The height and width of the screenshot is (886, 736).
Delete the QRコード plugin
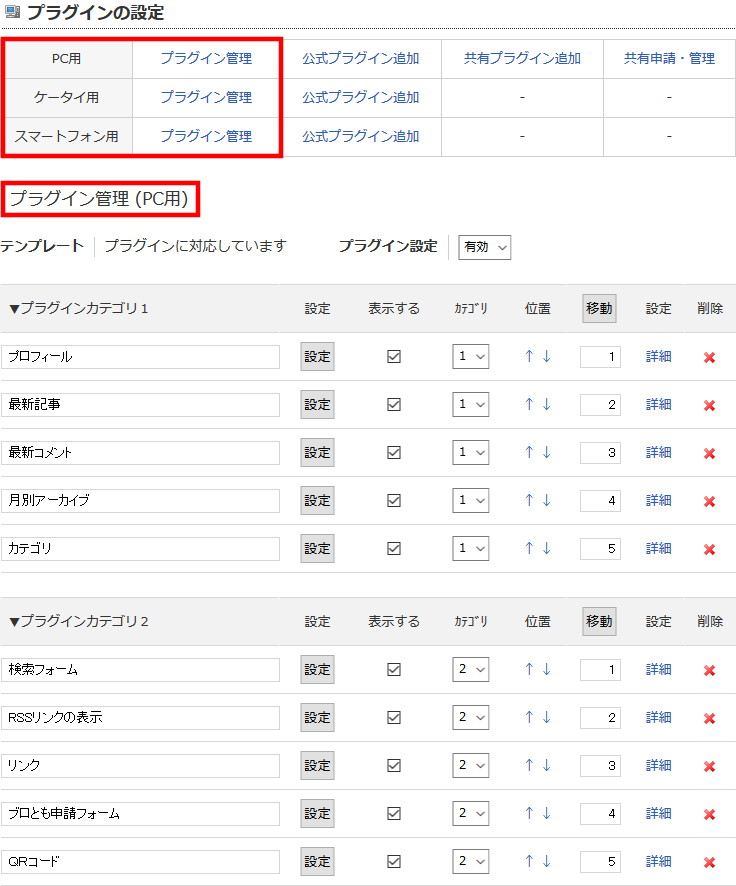point(709,862)
